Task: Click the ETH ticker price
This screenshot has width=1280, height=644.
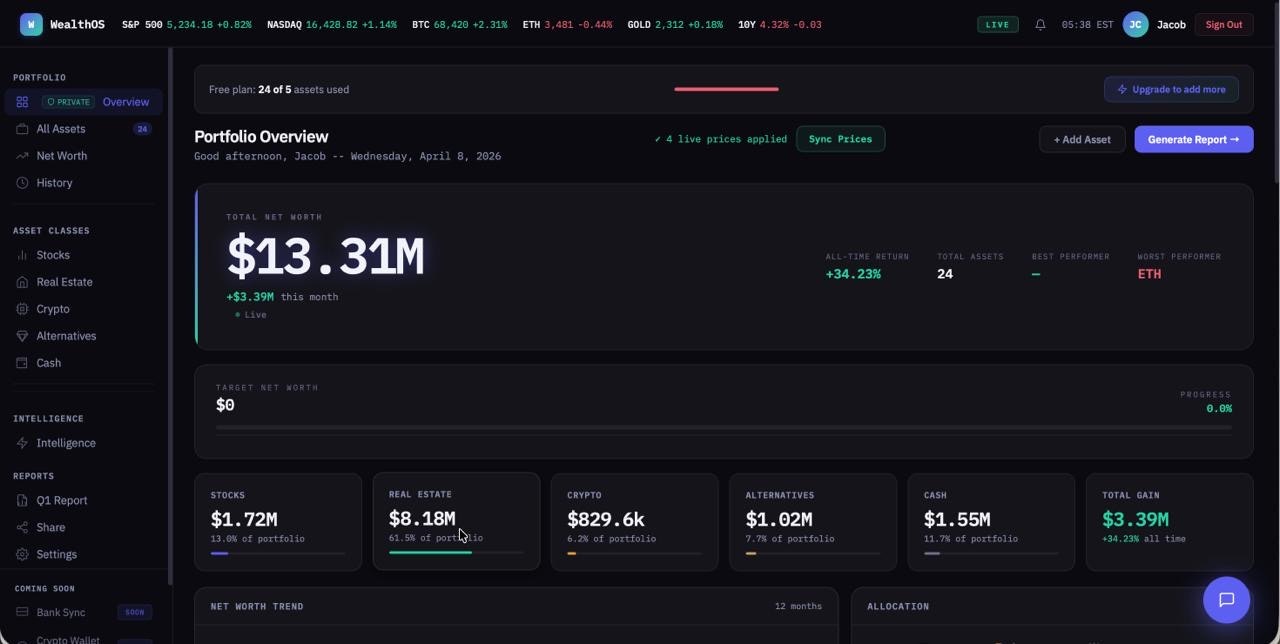Action: click(x=560, y=25)
